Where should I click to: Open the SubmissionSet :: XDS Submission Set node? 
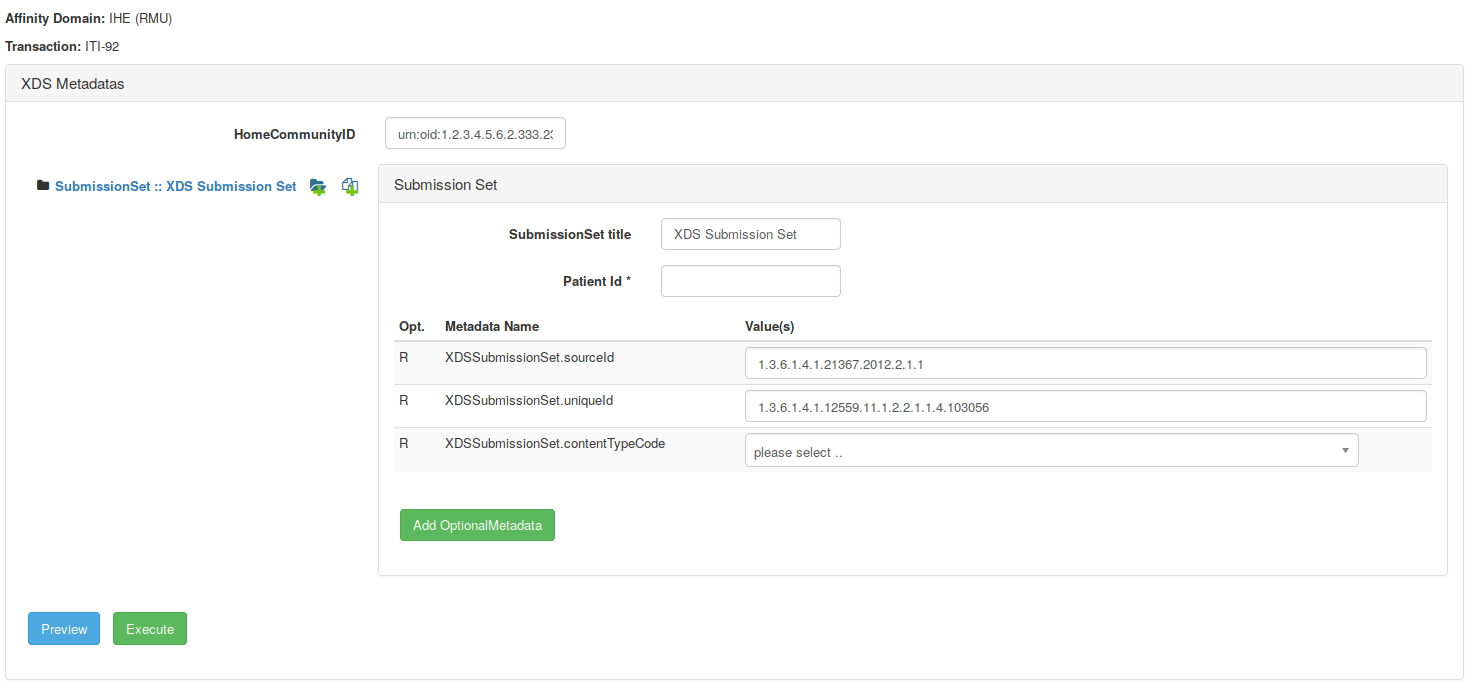[175, 186]
